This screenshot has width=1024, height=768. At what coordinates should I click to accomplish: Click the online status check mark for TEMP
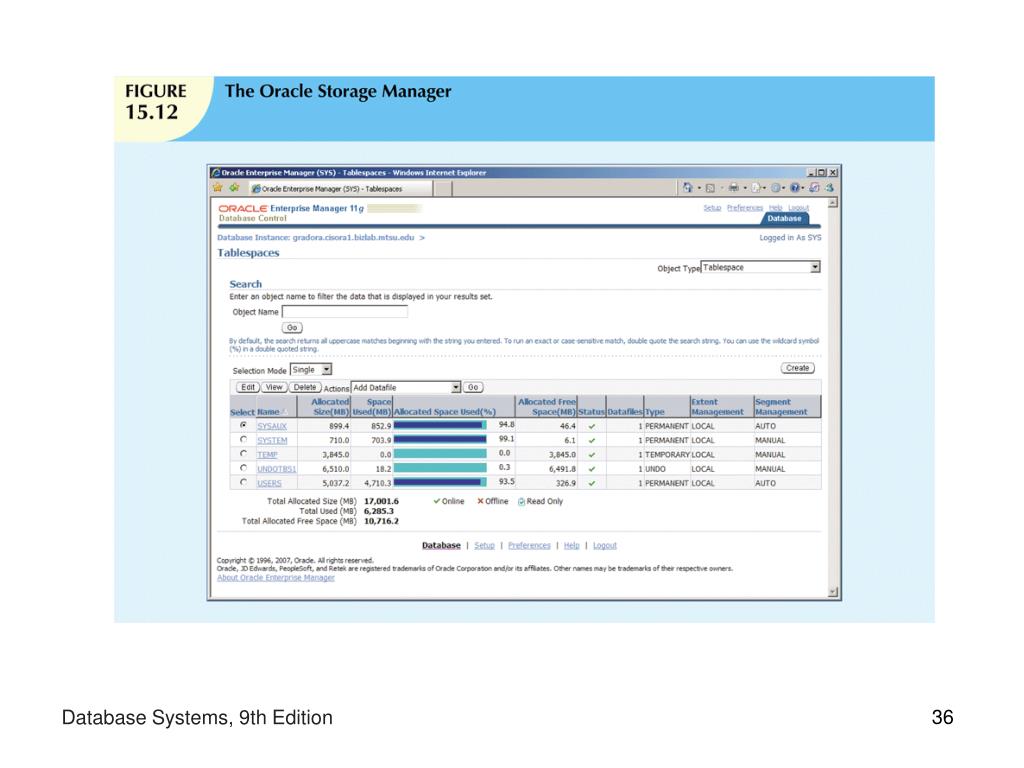592,455
